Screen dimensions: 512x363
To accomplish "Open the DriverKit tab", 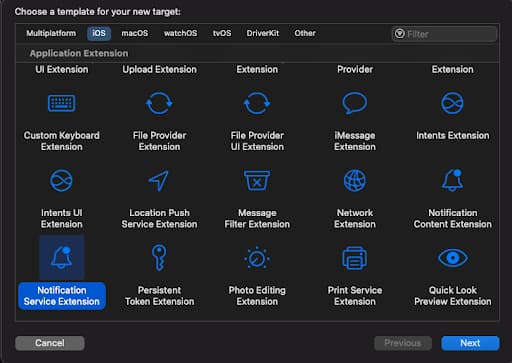I will [263, 33].
